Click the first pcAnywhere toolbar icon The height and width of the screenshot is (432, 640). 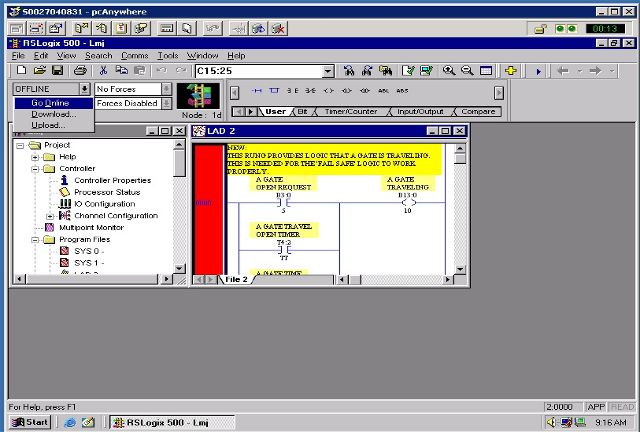click(17, 29)
